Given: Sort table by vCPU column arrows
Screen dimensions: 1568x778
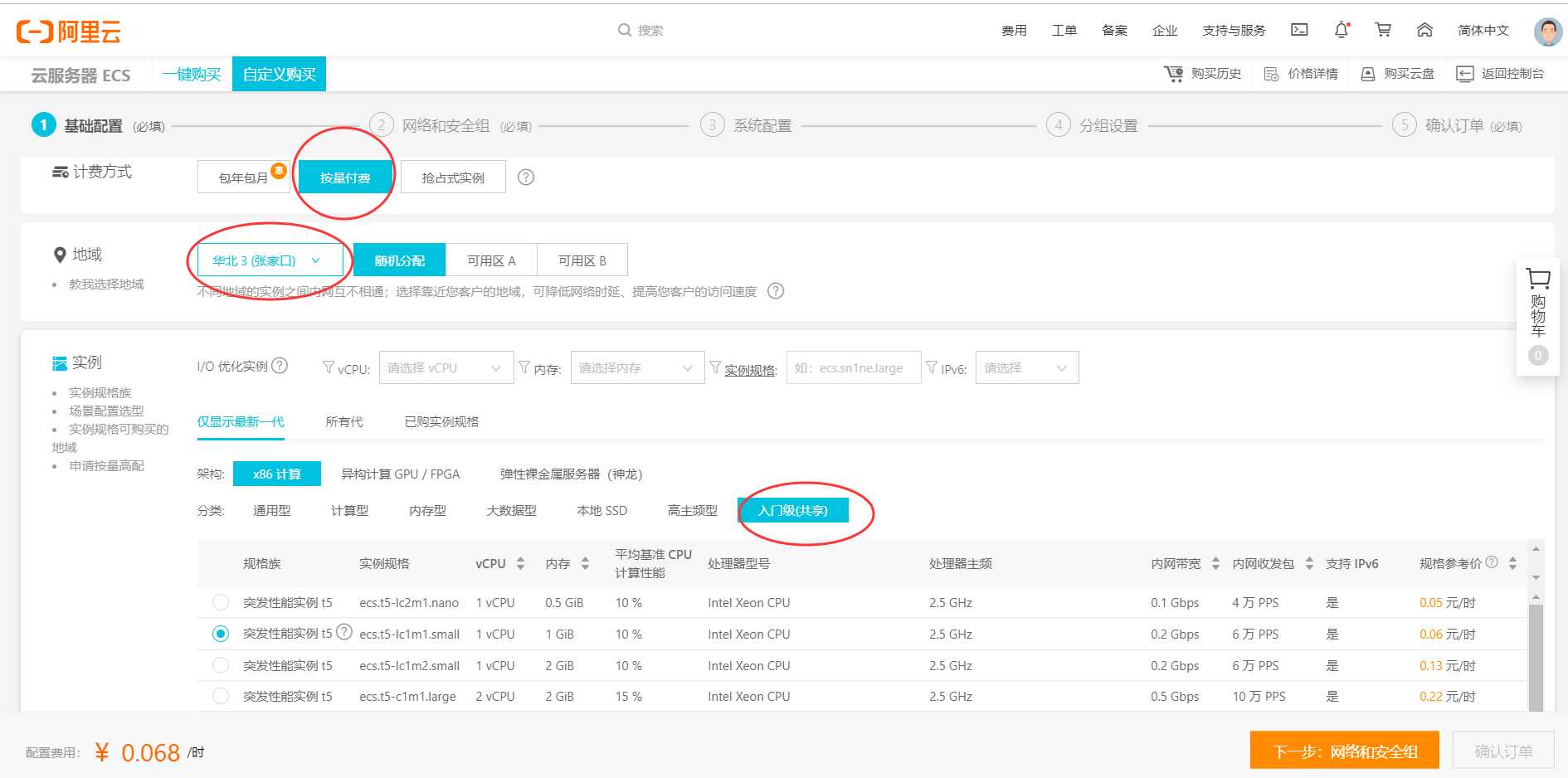Looking at the screenshot, I should point(520,564).
